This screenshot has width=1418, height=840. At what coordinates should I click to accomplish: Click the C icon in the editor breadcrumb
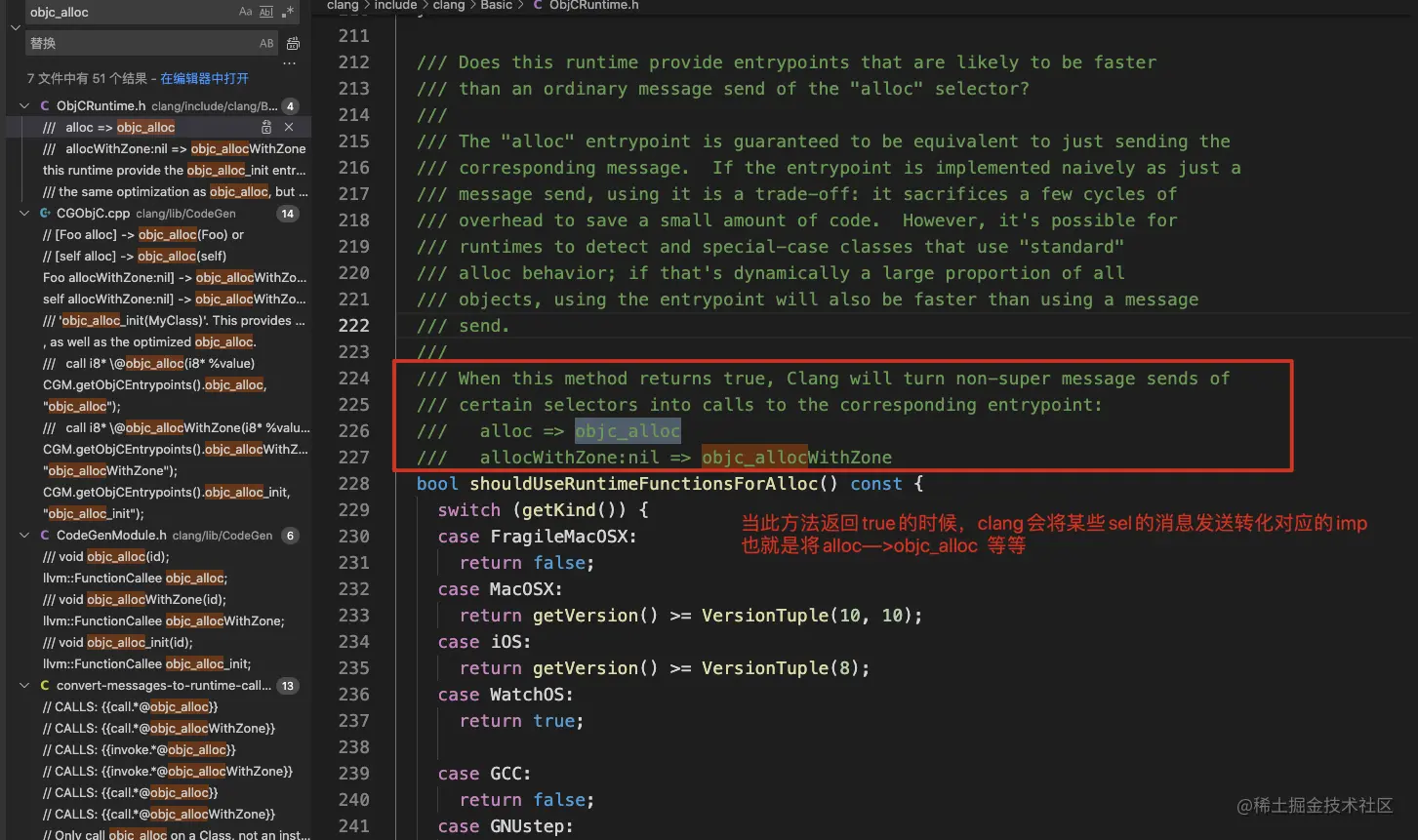pyautogui.click(x=538, y=5)
